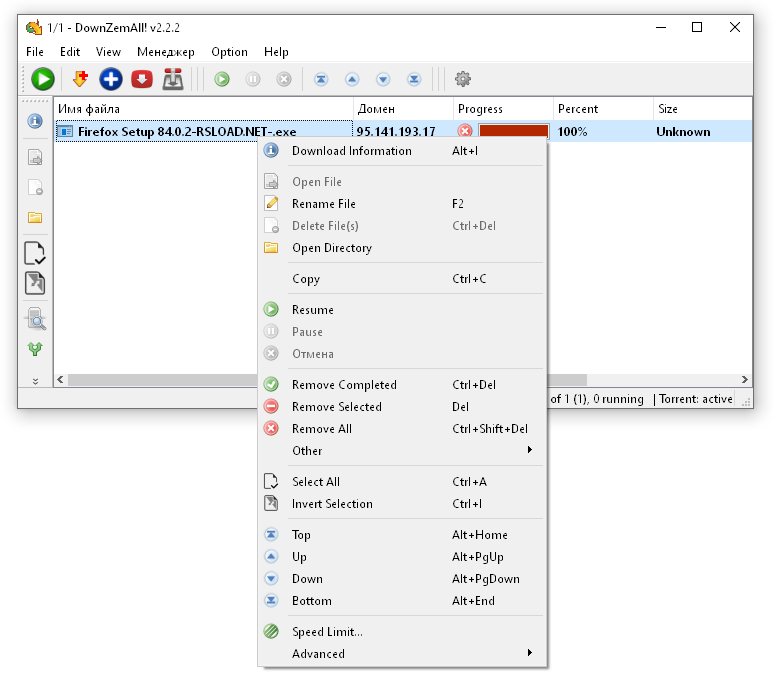This screenshot has width=779, height=692.
Task: Choose Resume in context menu
Action: click(x=402, y=309)
